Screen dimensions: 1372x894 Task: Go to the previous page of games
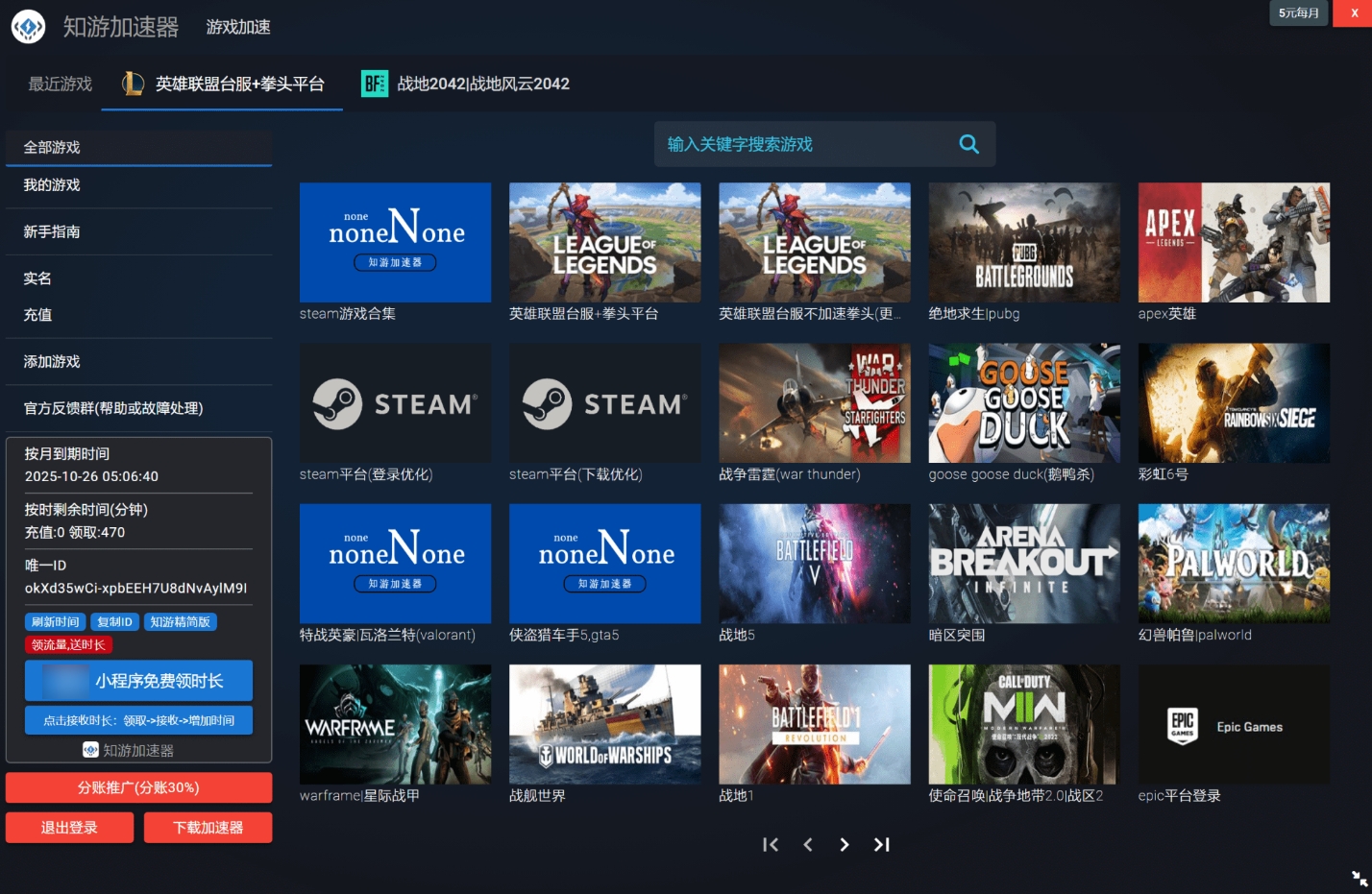[808, 844]
